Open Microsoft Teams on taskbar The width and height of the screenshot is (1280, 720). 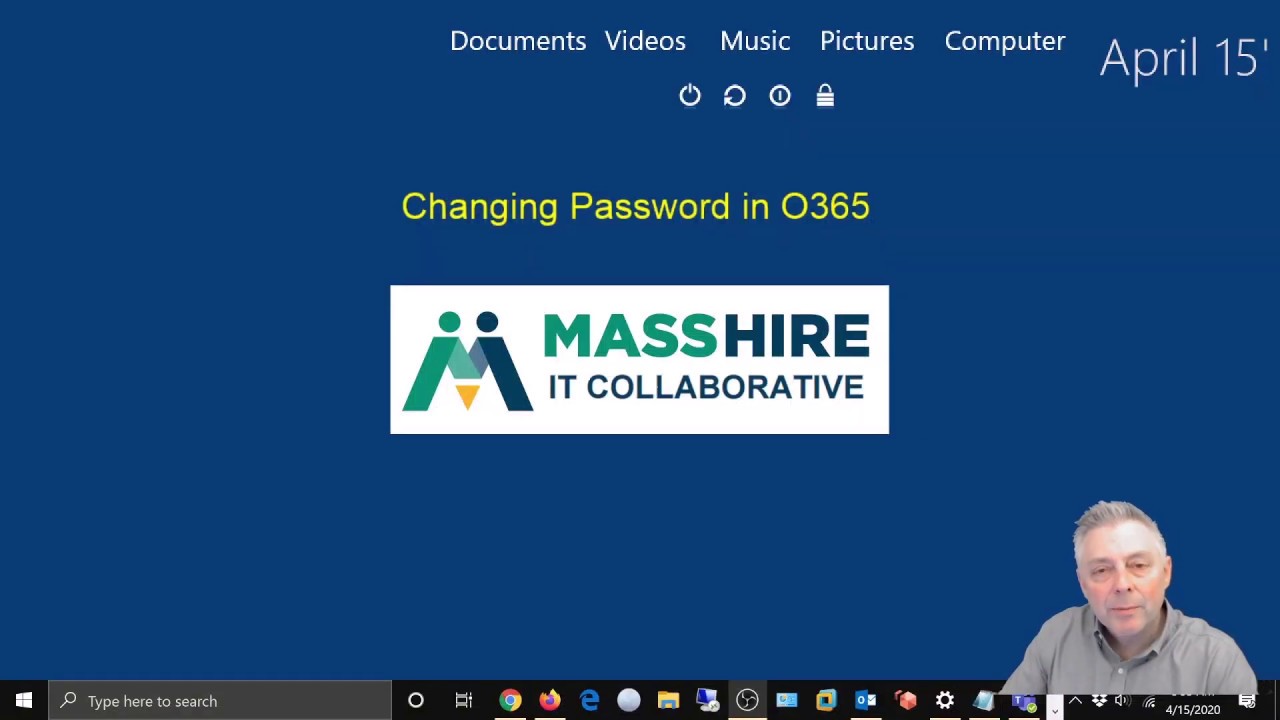pyautogui.click(x=1024, y=701)
